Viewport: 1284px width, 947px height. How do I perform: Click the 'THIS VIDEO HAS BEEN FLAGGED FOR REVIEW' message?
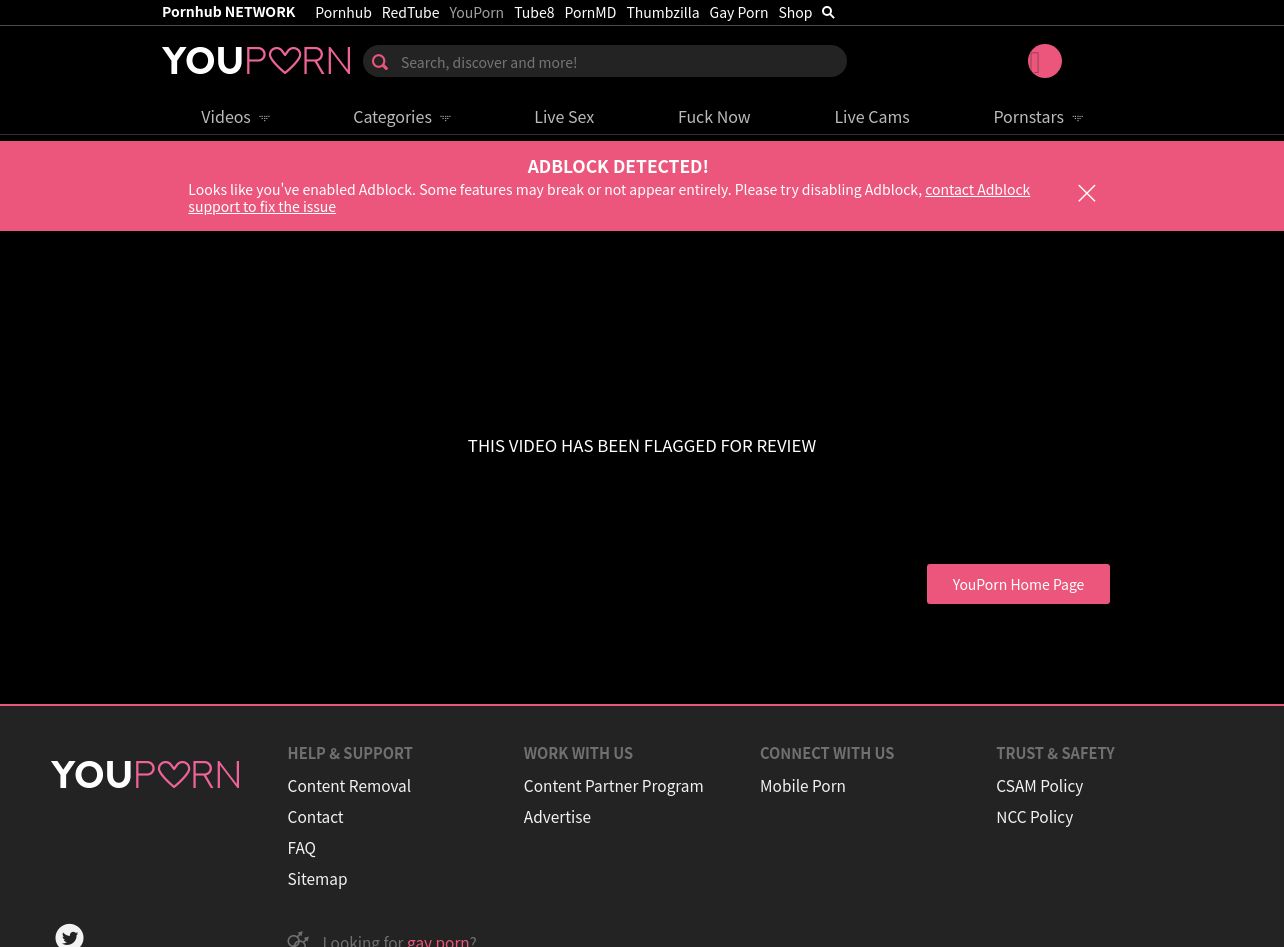[x=642, y=446]
